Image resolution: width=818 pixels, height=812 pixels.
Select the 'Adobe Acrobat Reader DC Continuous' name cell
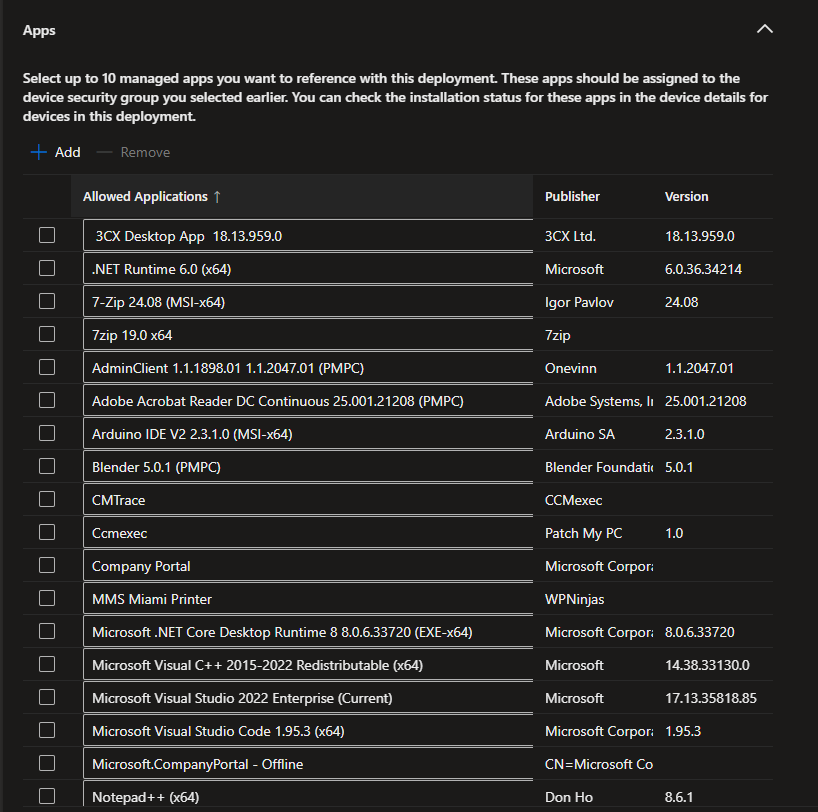point(308,401)
